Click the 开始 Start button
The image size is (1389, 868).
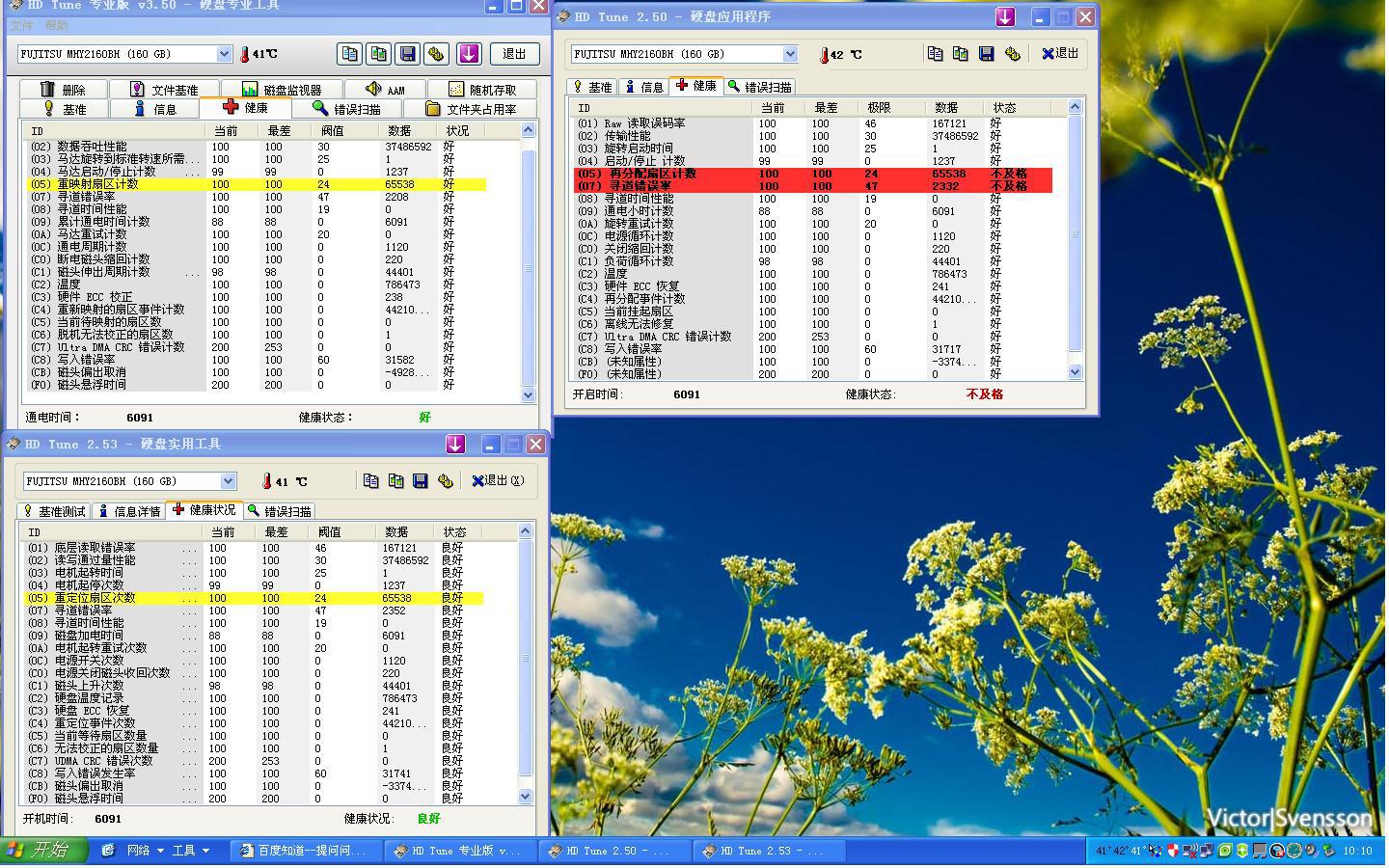coord(43,850)
